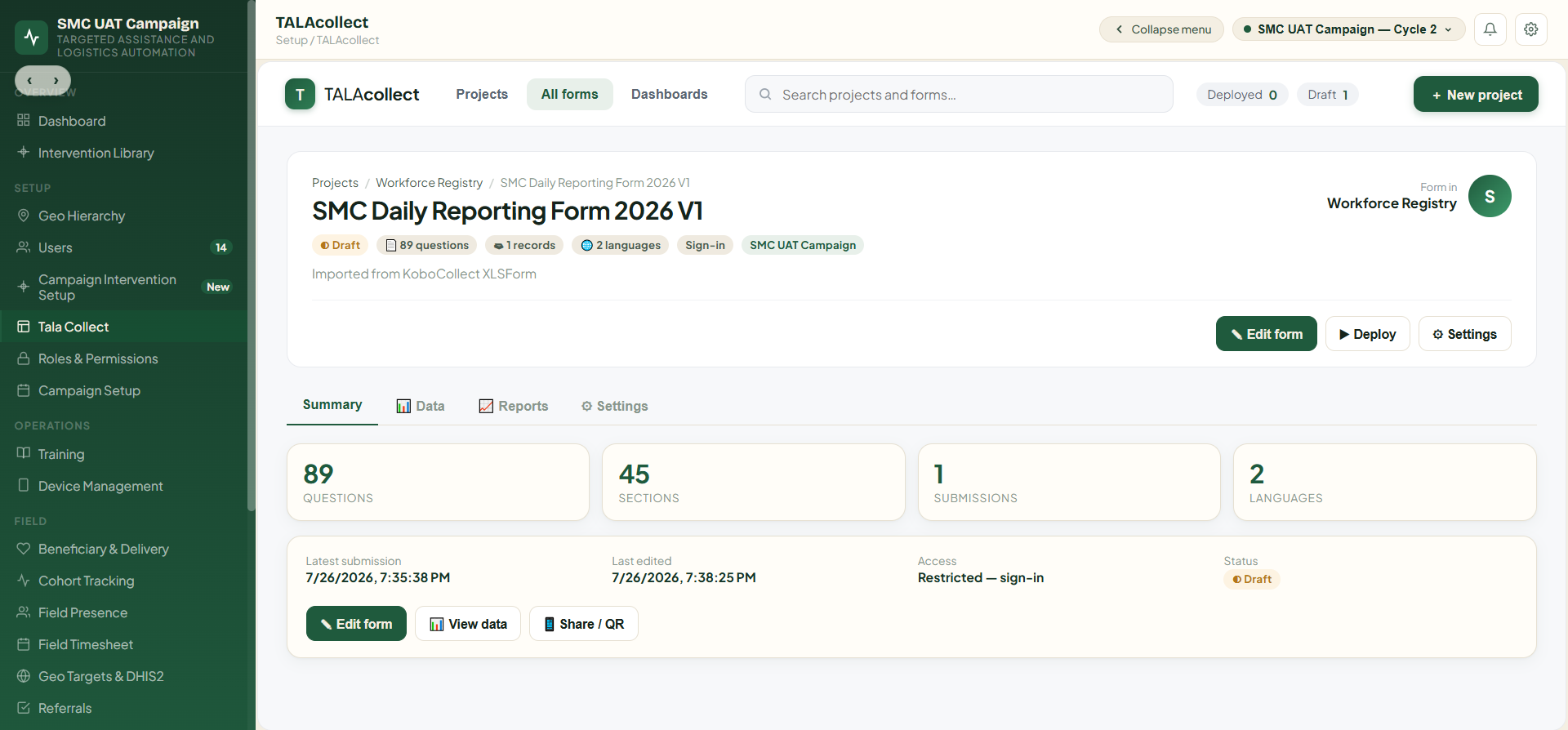The height and width of the screenshot is (730, 1568).
Task: Switch to the Projects tab
Action: click(x=482, y=94)
